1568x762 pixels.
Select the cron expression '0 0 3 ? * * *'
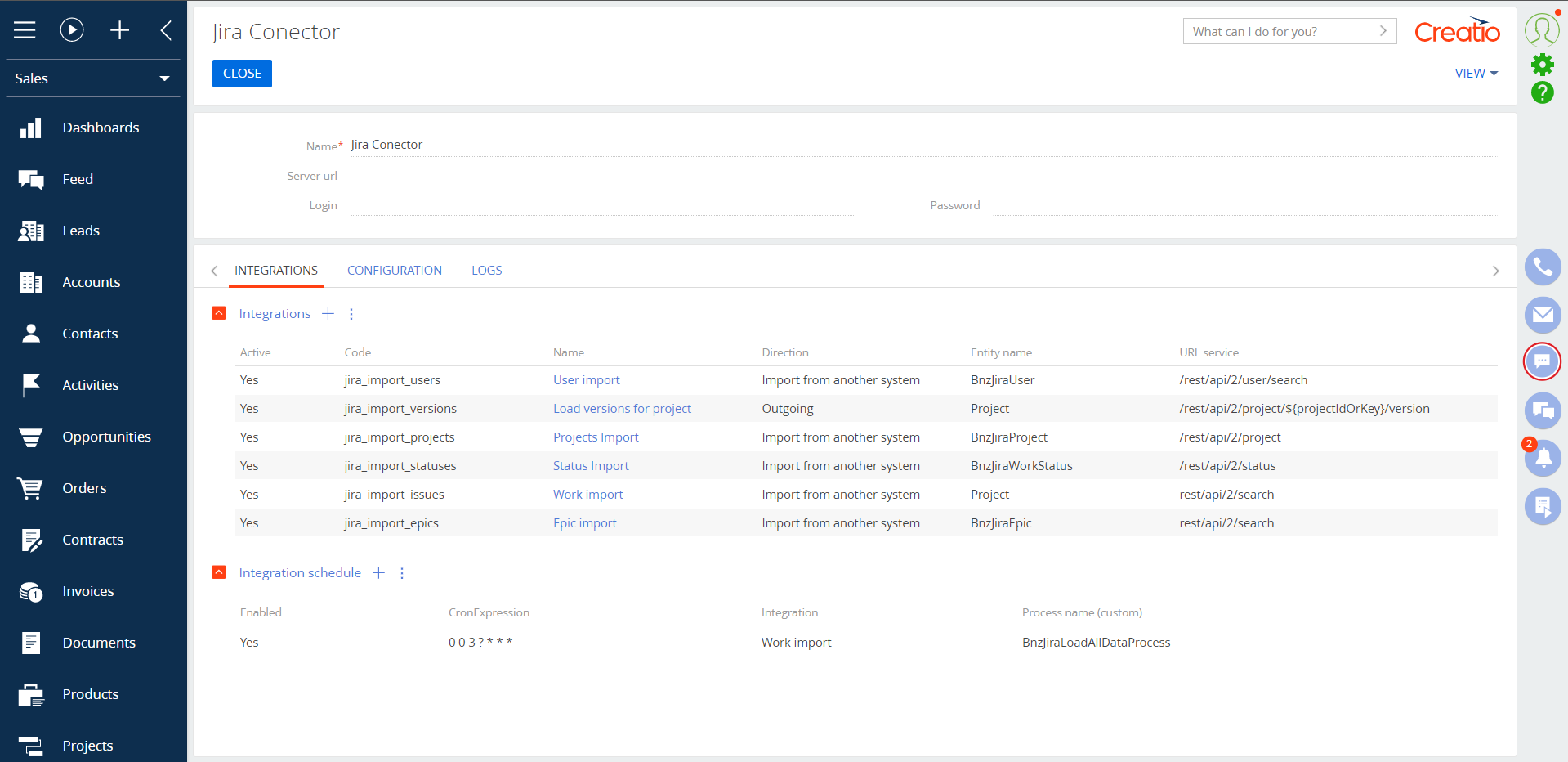pyautogui.click(x=480, y=643)
